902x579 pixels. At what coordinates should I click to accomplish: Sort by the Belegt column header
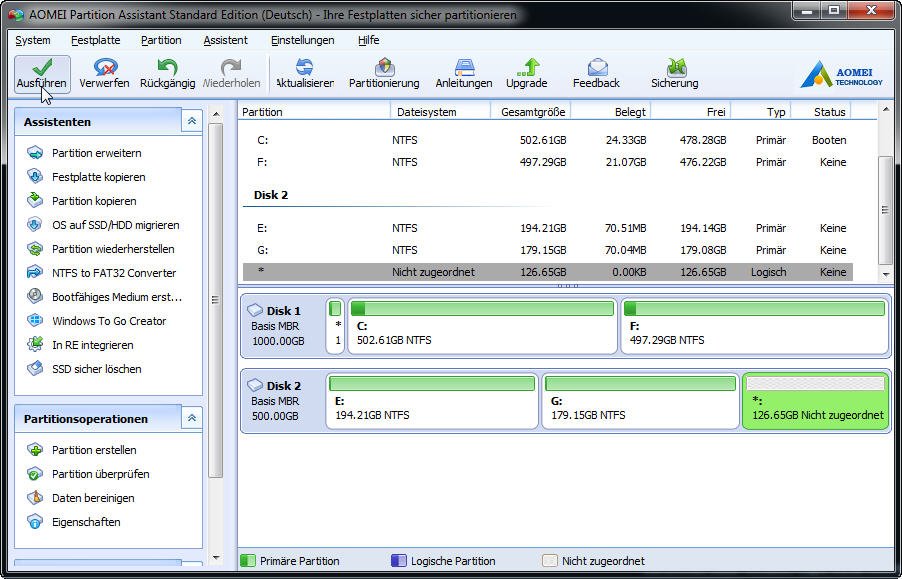(x=611, y=112)
